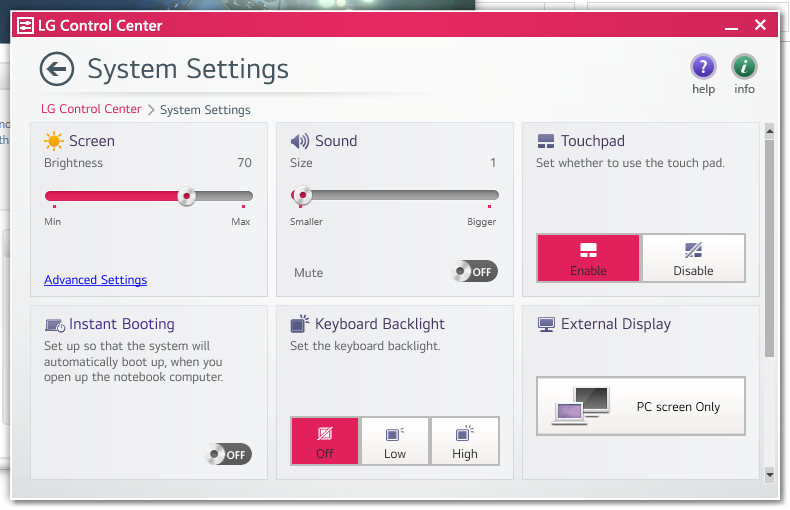Screen dimensions: 790x510
Task: Click the Touchpad heading icon
Action: click(x=546, y=141)
